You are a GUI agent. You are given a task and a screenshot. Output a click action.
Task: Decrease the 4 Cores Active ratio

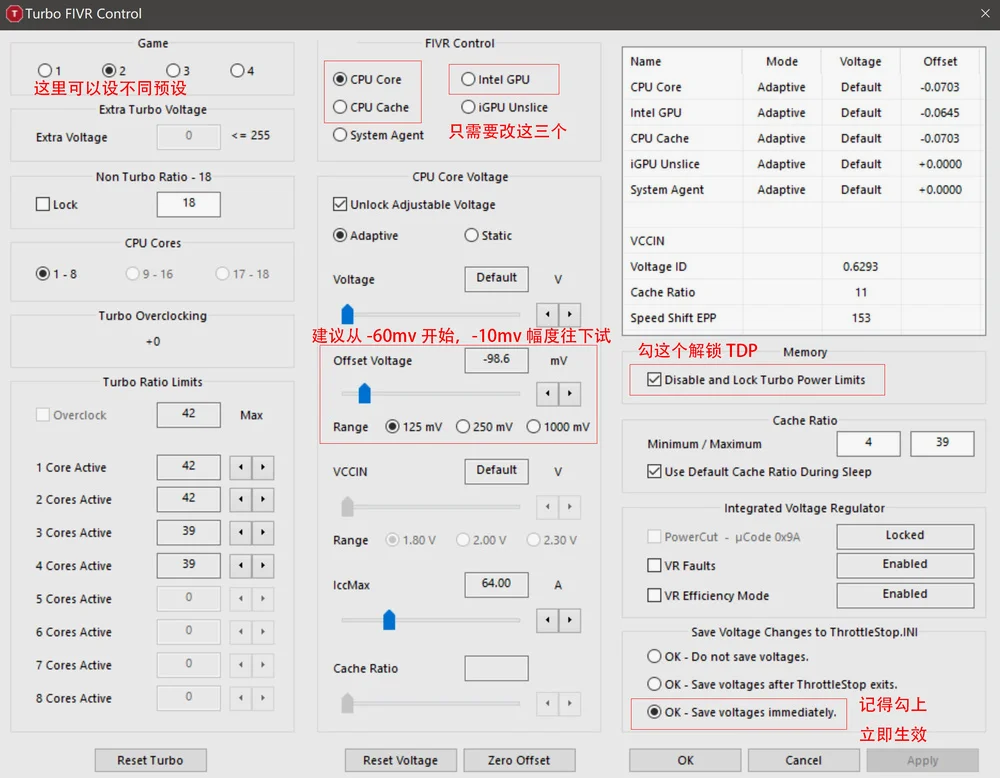240,566
